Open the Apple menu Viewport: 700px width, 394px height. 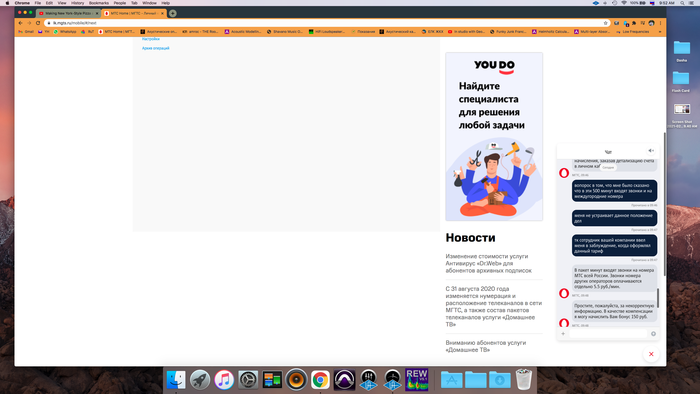8,3
